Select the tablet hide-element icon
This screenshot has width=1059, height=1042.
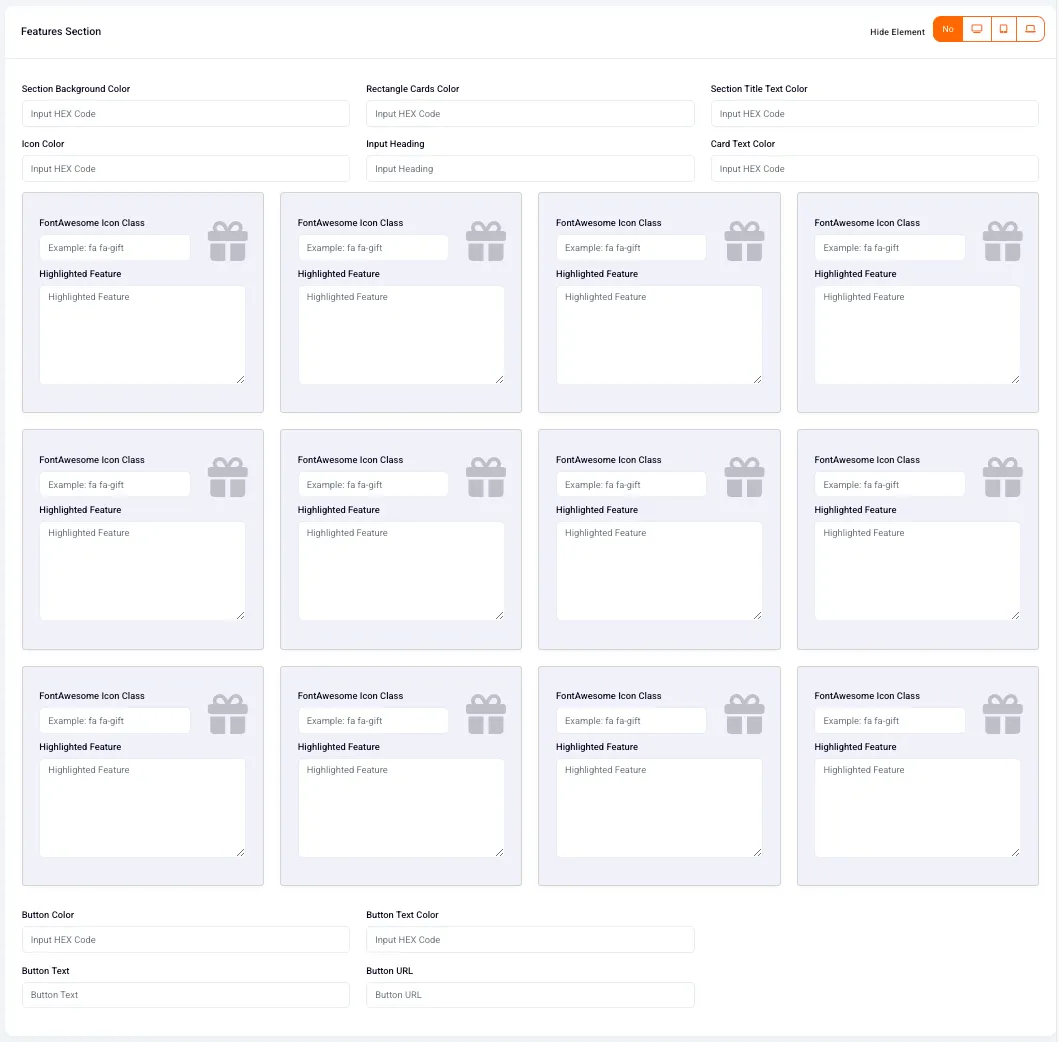1004,29
